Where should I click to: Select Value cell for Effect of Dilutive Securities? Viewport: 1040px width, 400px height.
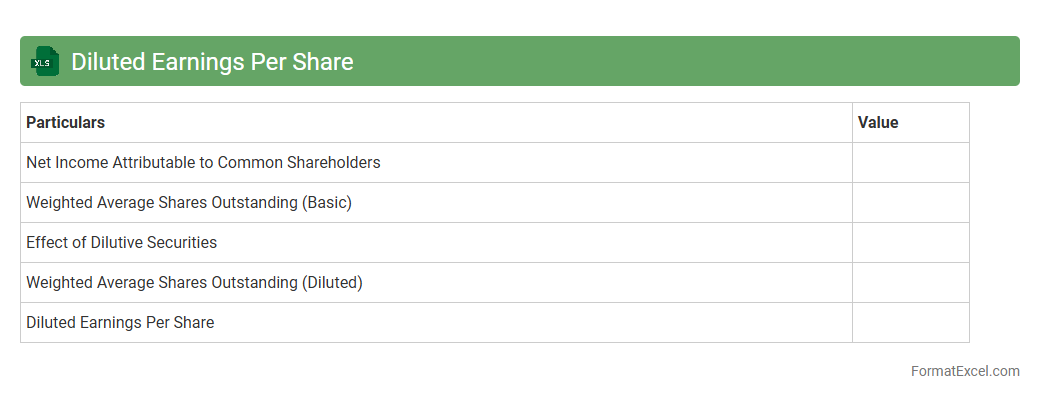tap(910, 242)
